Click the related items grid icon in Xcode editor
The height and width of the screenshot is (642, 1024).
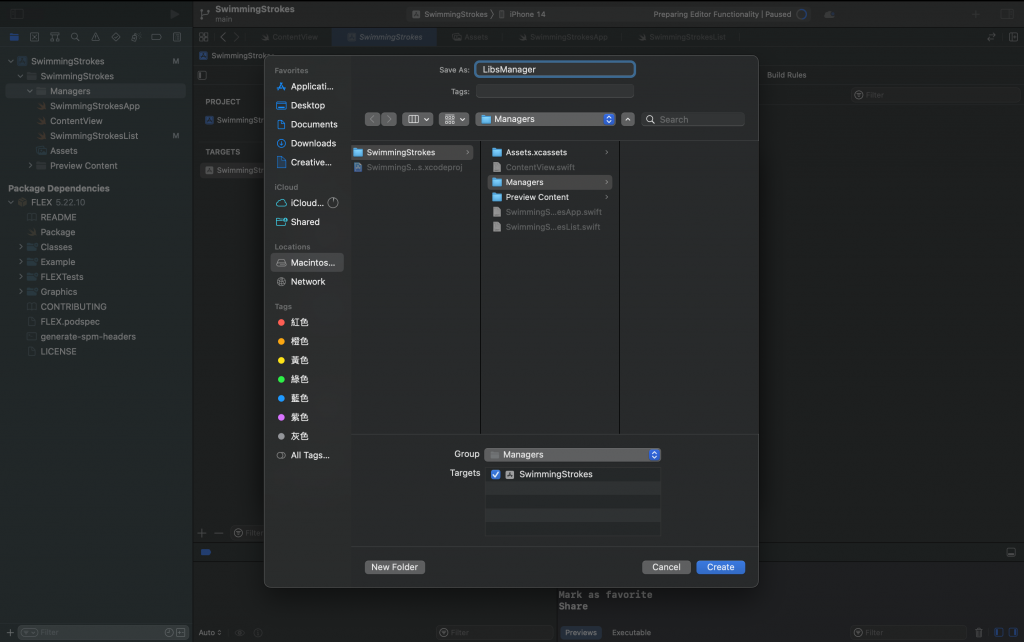click(x=204, y=37)
